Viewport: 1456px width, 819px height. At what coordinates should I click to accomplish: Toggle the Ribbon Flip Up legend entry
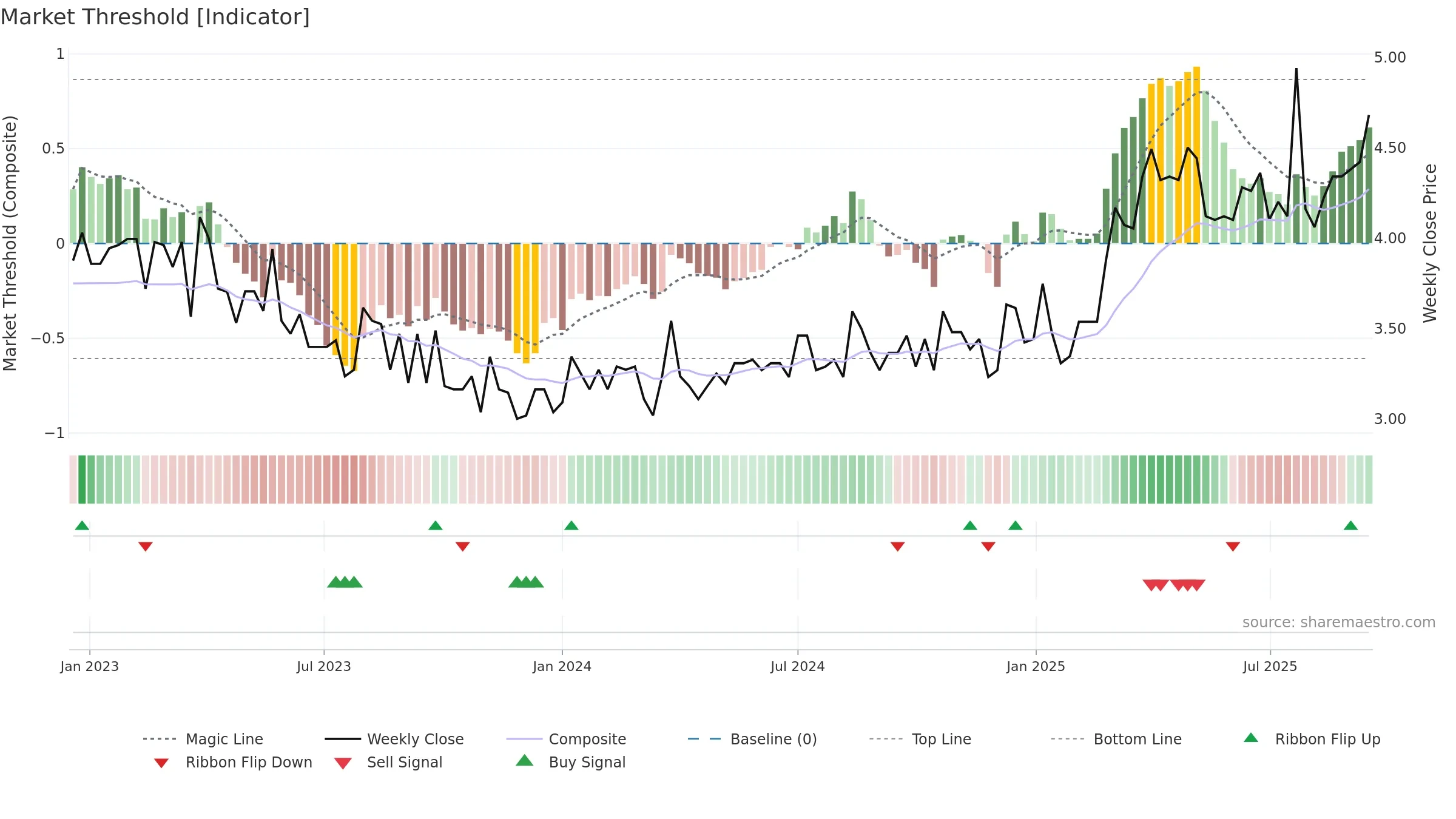click(1312, 739)
